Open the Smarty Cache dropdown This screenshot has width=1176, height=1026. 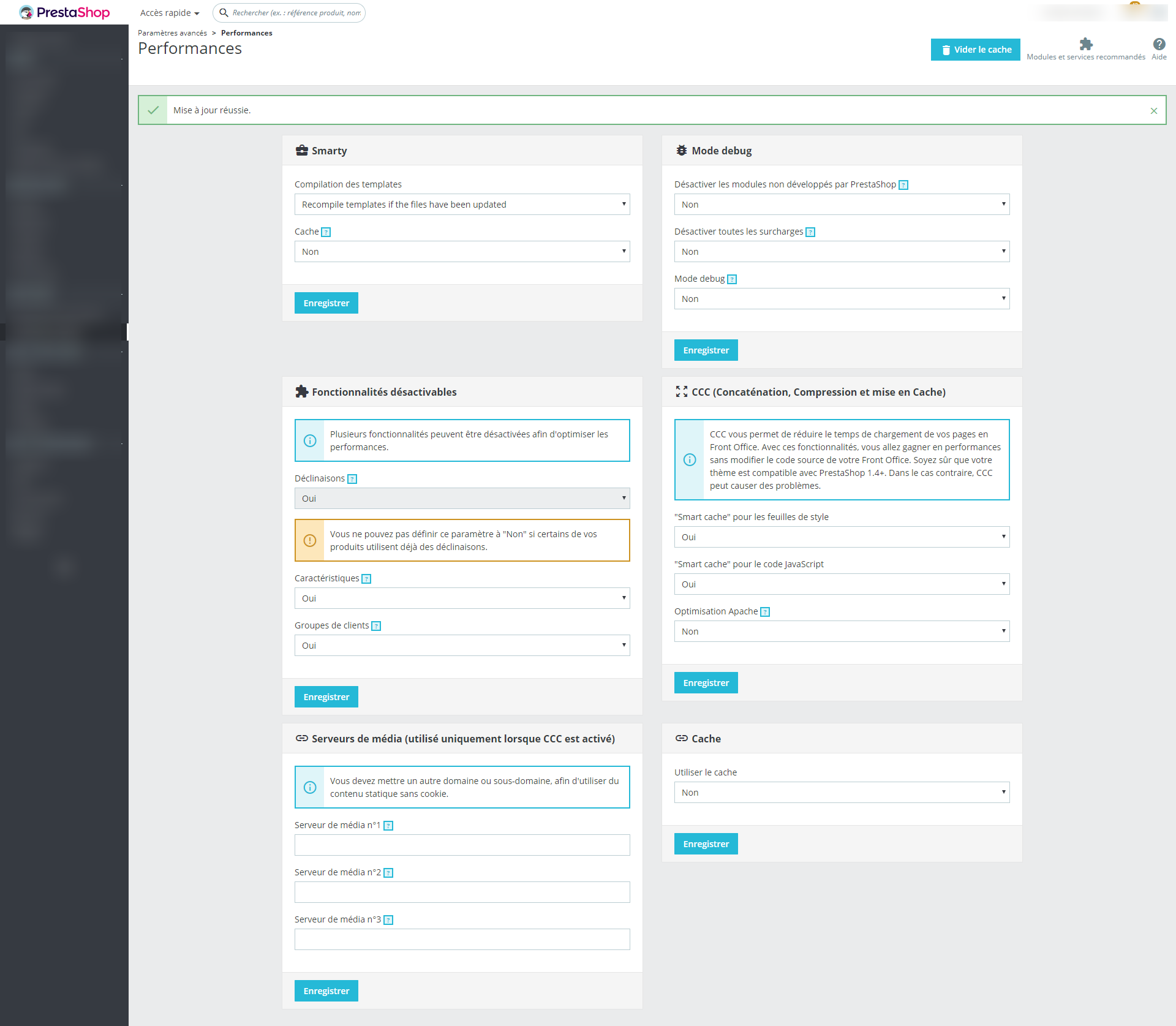point(462,252)
